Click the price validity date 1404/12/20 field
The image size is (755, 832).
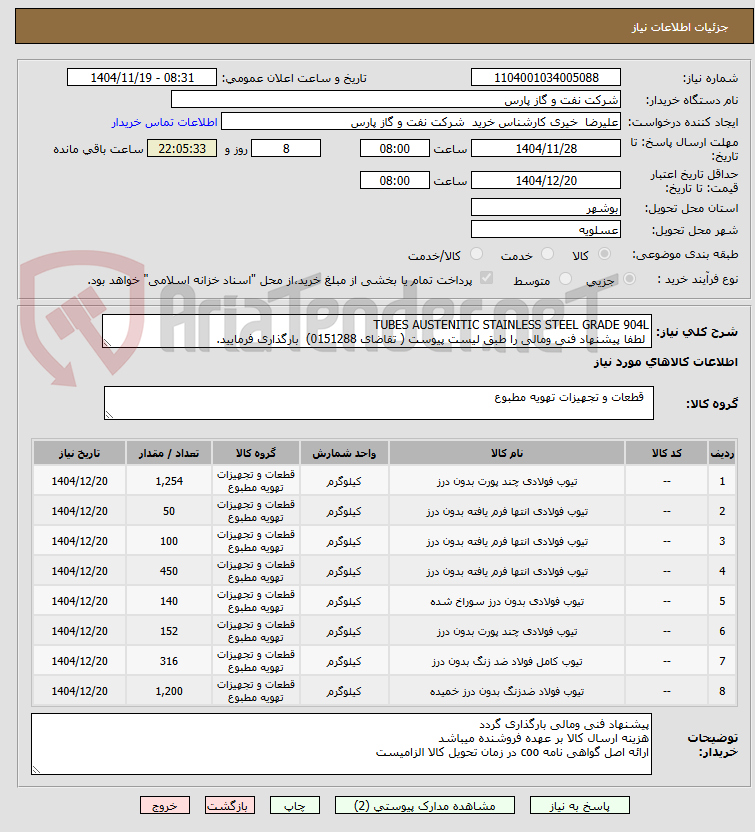click(x=546, y=180)
